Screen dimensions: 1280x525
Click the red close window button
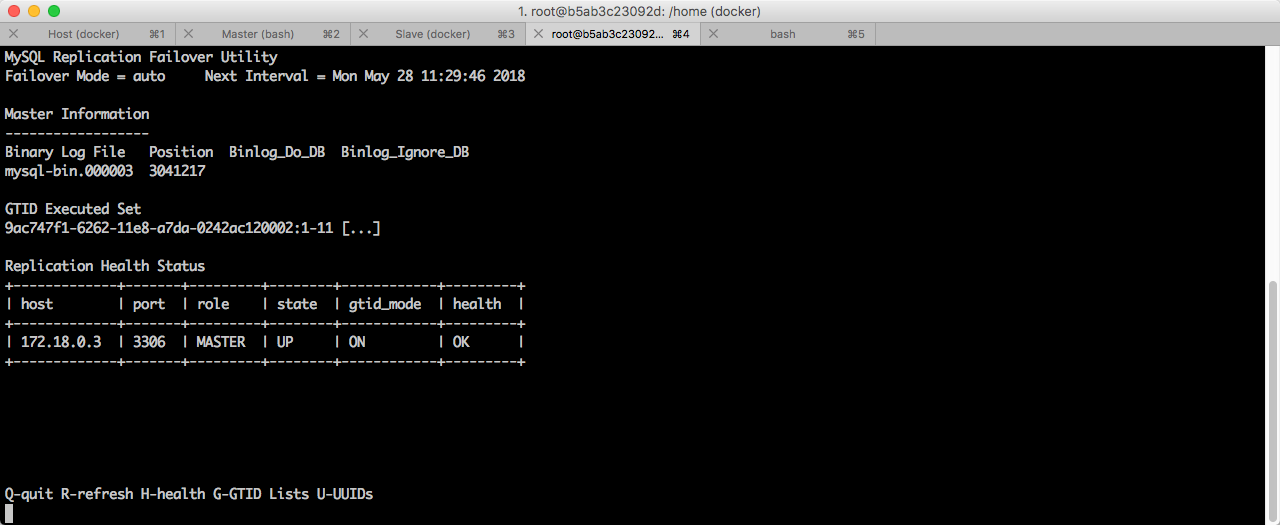tap(14, 11)
